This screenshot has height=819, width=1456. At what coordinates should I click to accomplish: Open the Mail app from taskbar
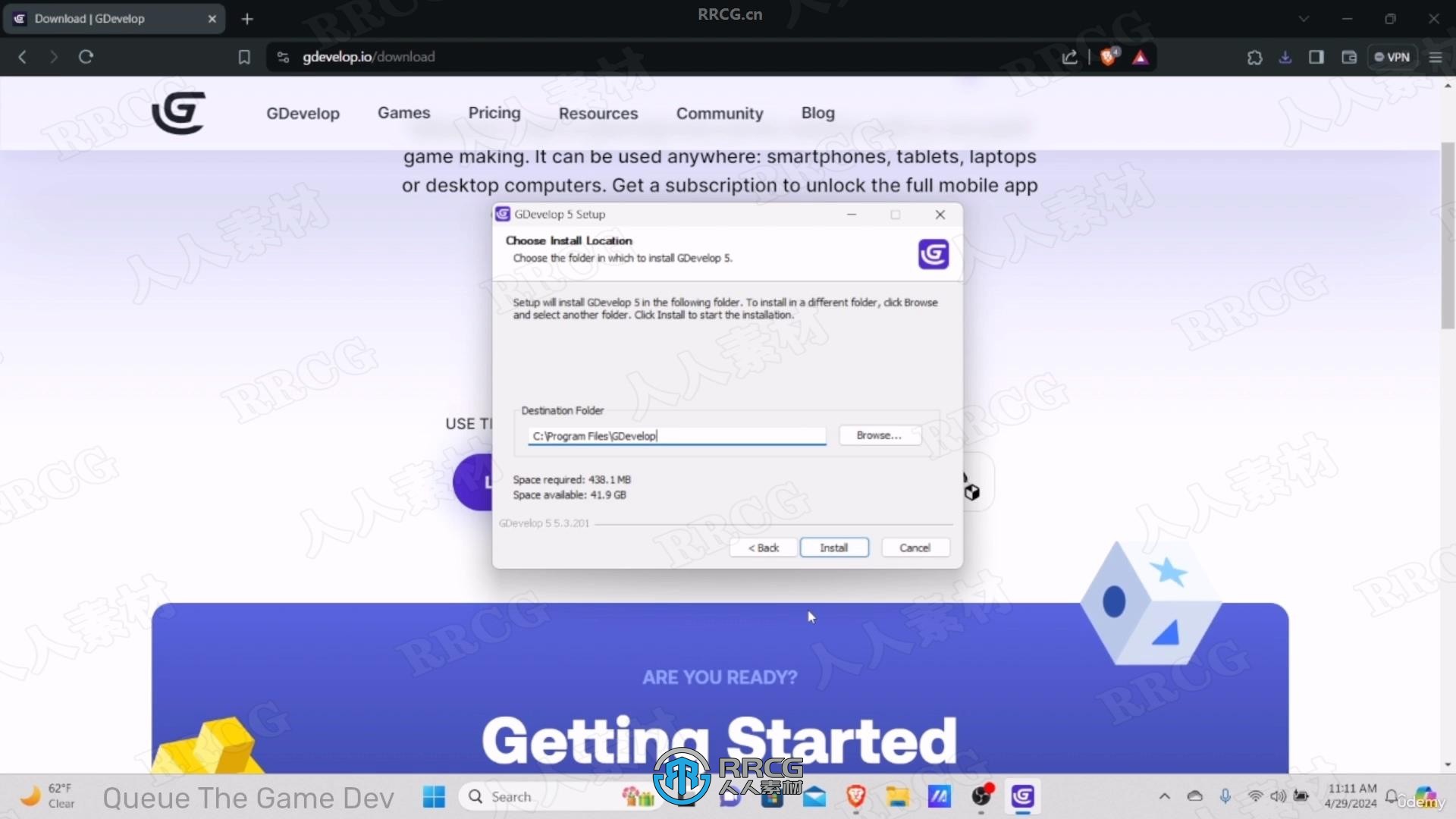(x=814, y=797)
